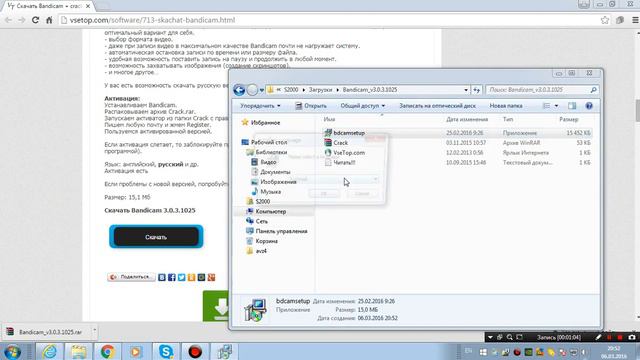Viewport: 640px width, 360px height.
Task: Select the bdcamsetup application file
Action: (x=349, y=133)
